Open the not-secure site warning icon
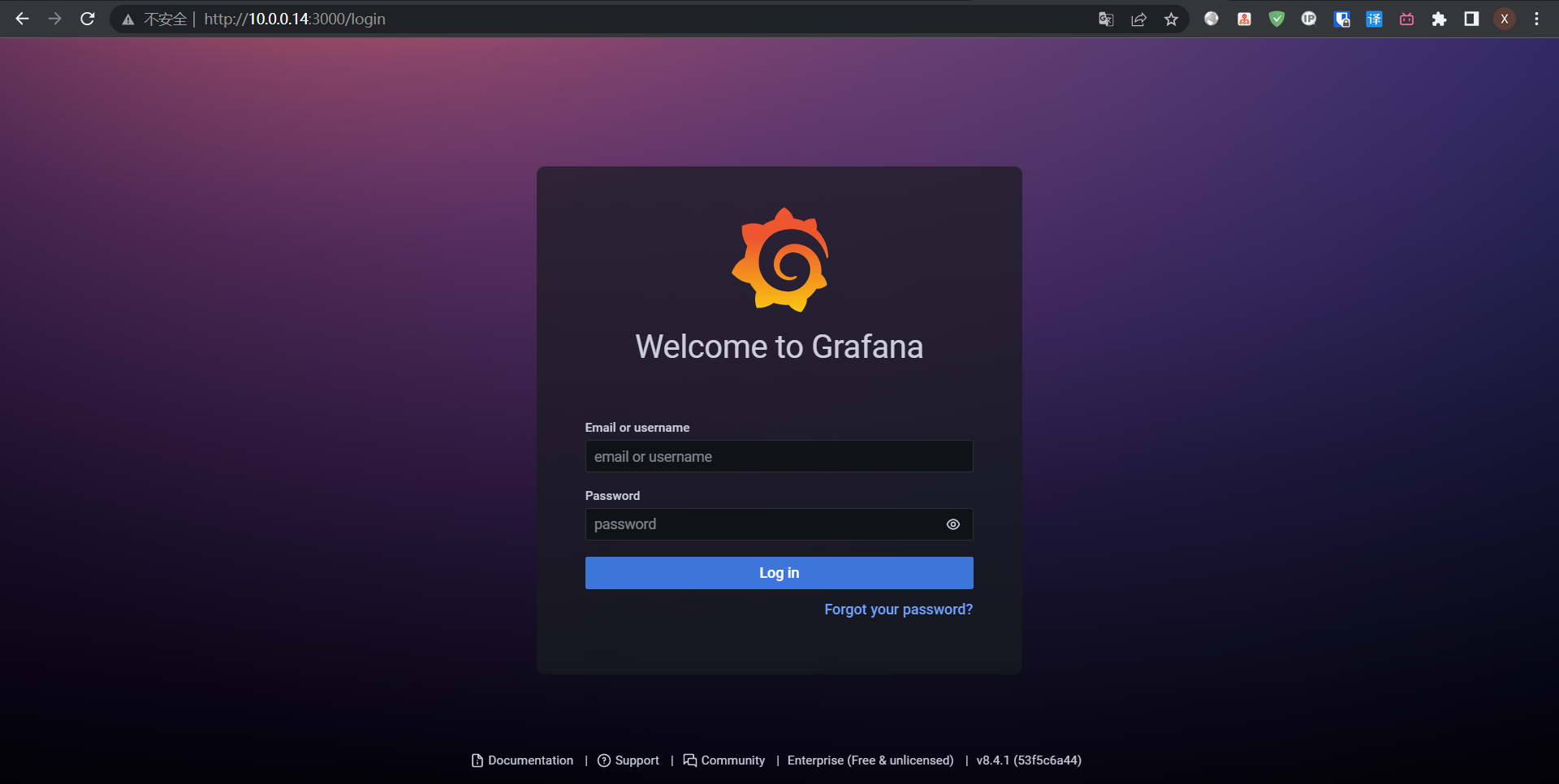This screenshot has width=1559, height=784. pos(127,19)
